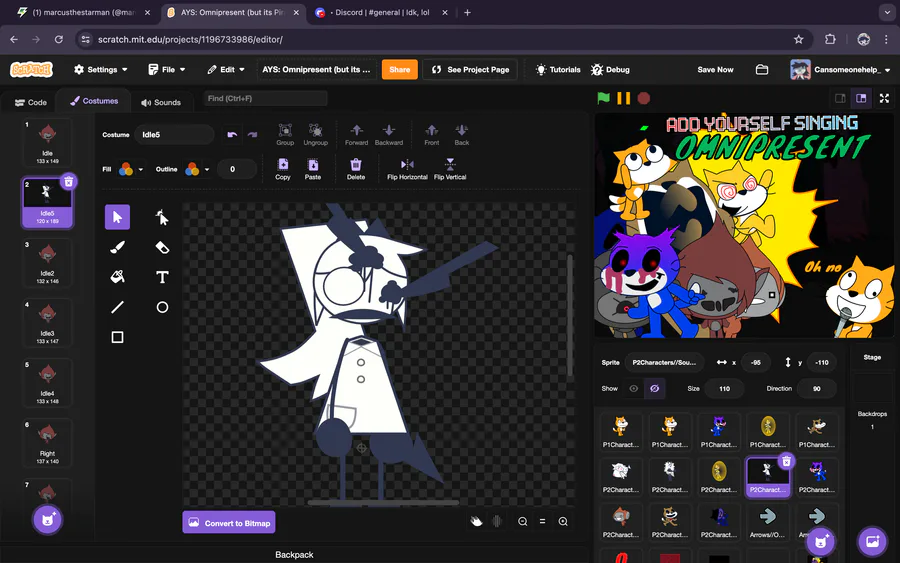Screen dimensions: 900x563
Task: Click the canvas vertical scrollbar
Action: (570, 316)
